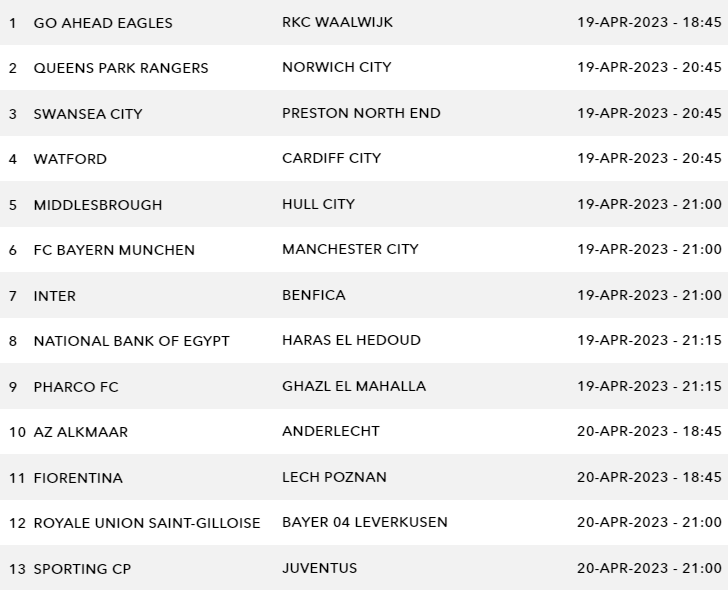Open the Queens Park Rangers entry
Image resolution: width=728 pixels, height=590 pixels.
click(x=121, y=68)
